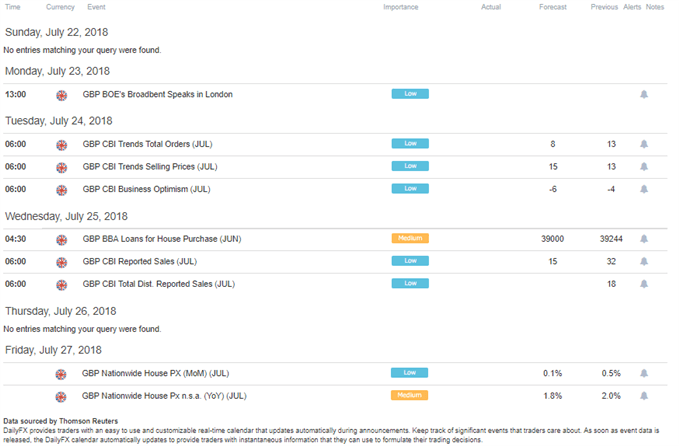Viewport: 679px width, 446px height.
Task: Click Low importance badge on BOE's Broadbent row
Action: pyautogui.click(x=410, y=94)
